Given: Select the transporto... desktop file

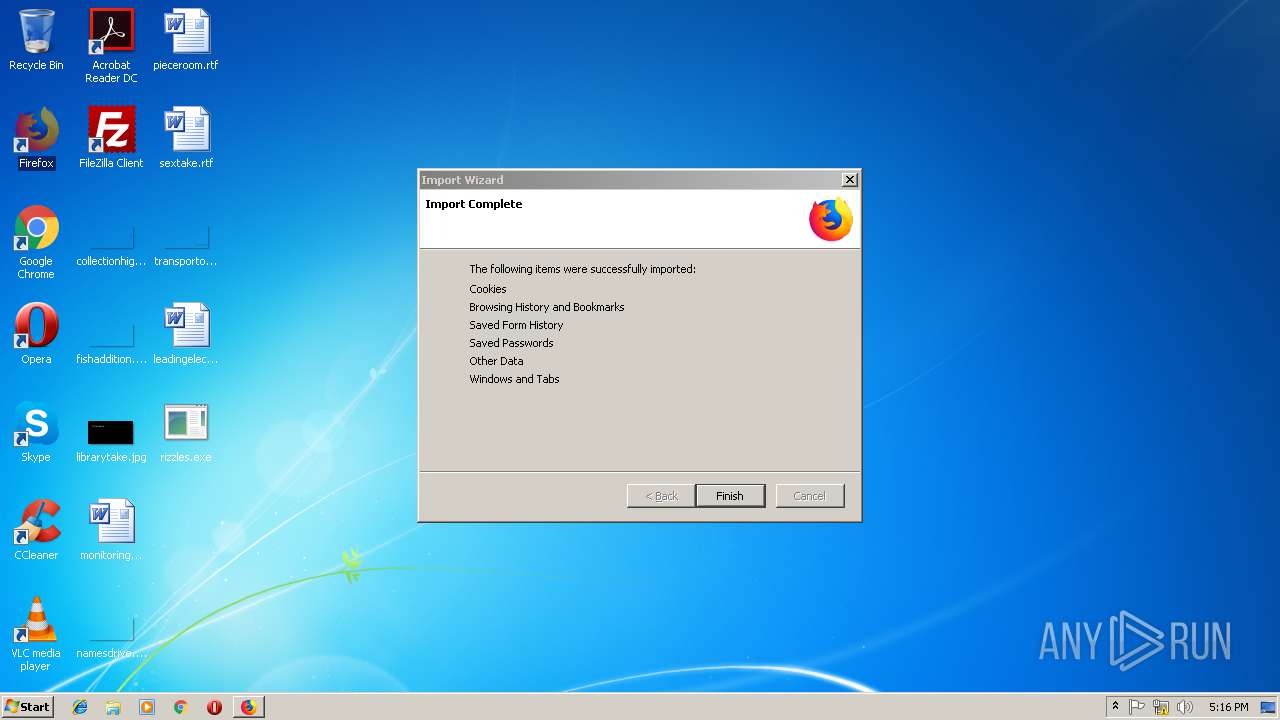Looking at the screenshot, I should coord(186,248).
